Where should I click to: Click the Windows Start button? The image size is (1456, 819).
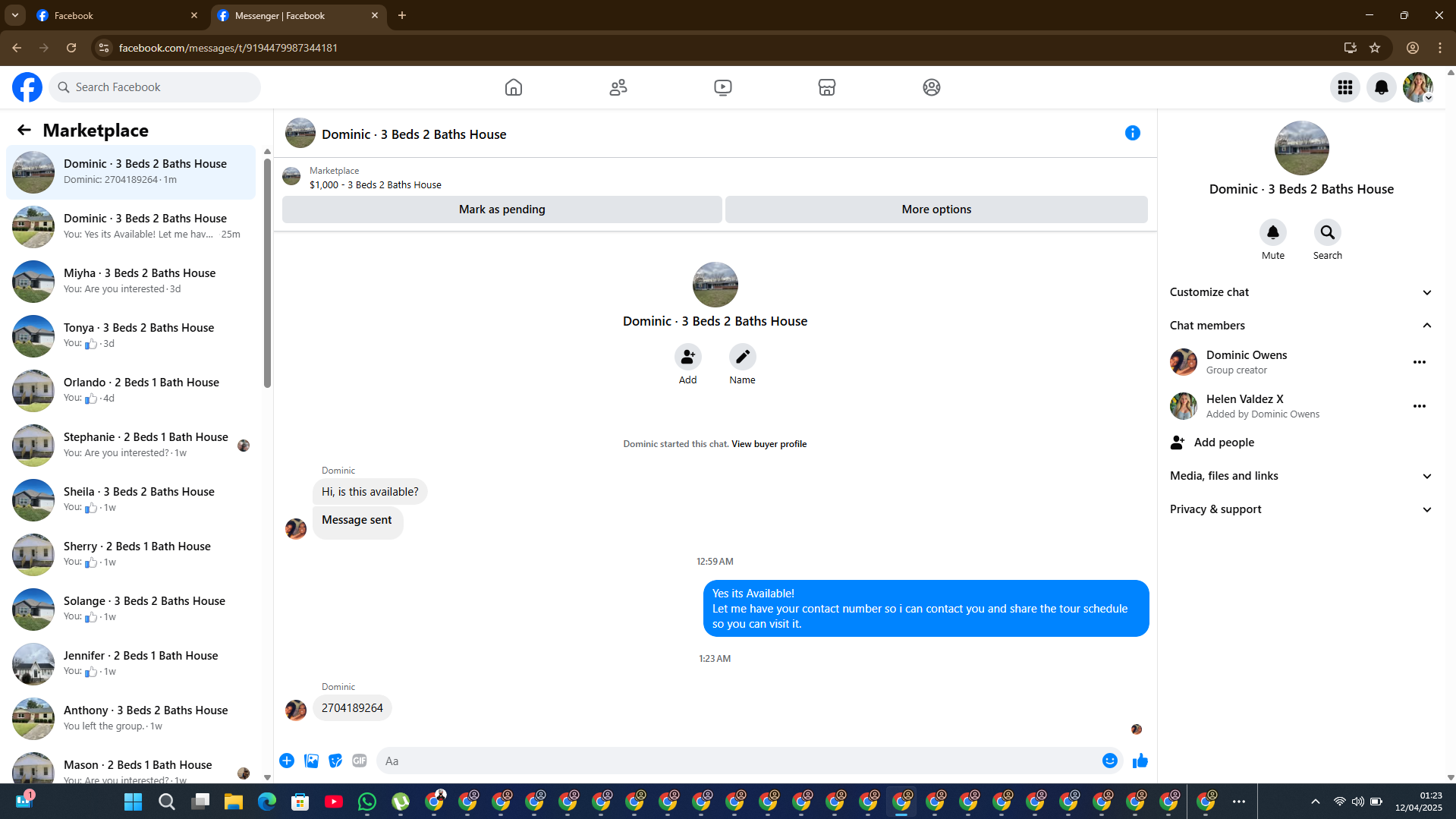click(x=134, y=802)
